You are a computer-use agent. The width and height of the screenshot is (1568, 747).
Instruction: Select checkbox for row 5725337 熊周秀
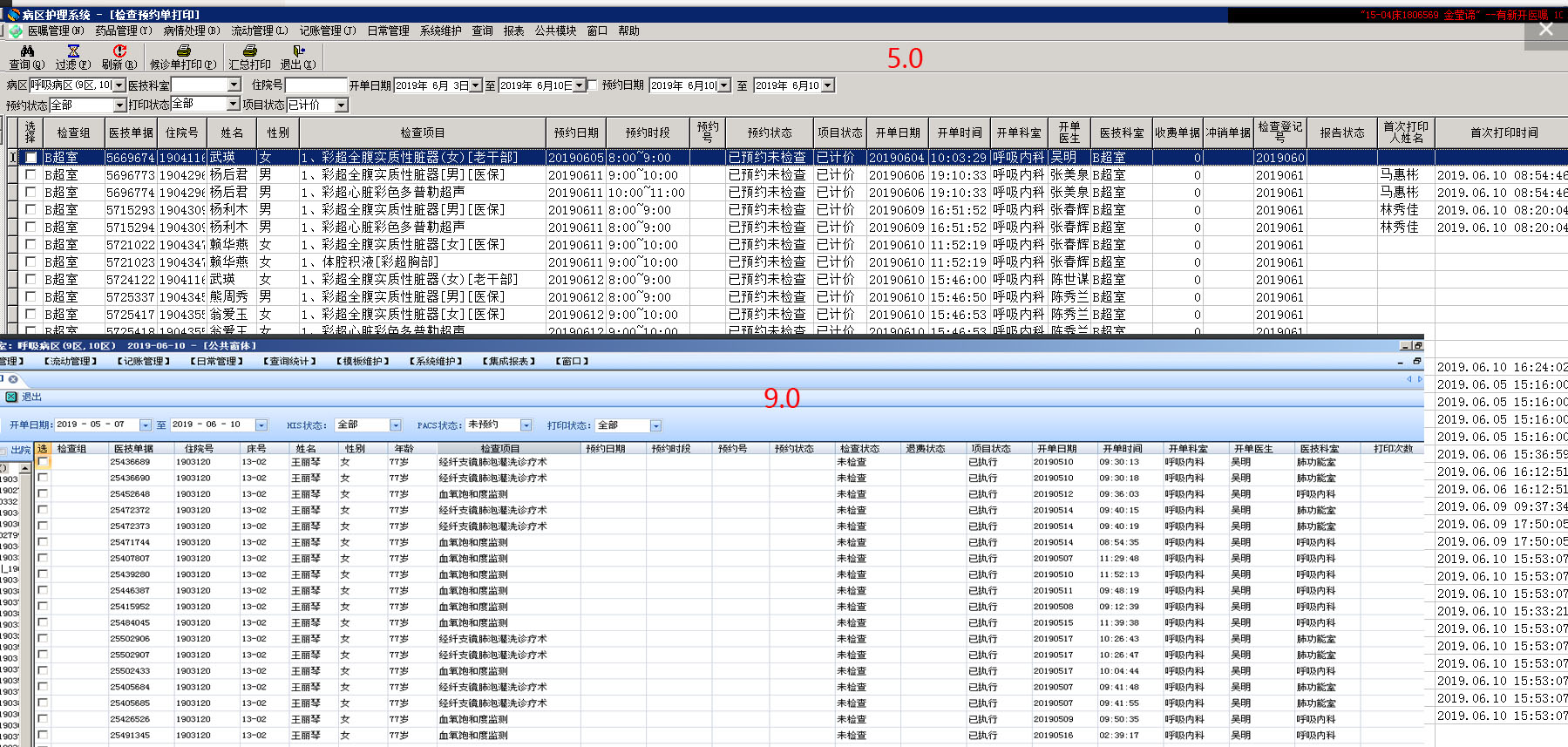point(31,297)
